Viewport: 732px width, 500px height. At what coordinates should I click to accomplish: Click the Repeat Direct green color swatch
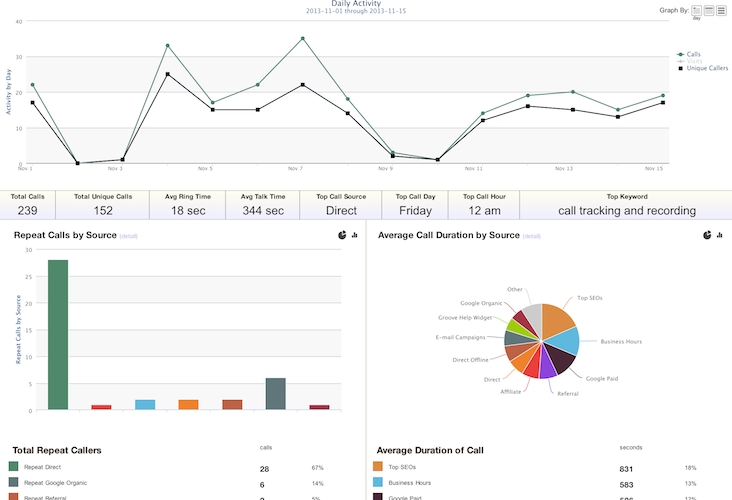pos(14,467)
